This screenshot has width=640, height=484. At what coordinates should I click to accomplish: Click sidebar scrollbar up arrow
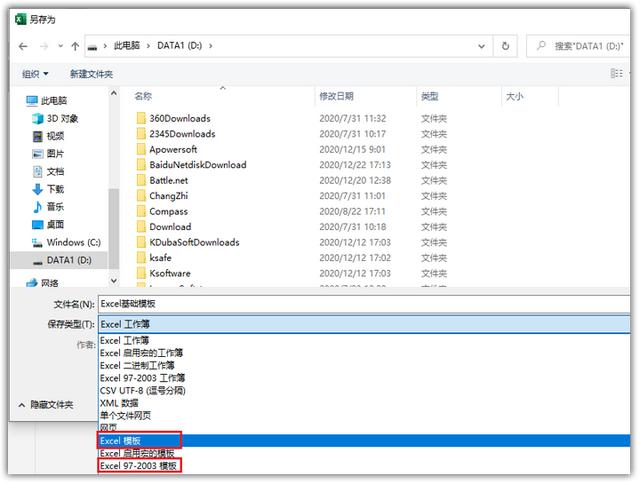[x=114, y=93]
